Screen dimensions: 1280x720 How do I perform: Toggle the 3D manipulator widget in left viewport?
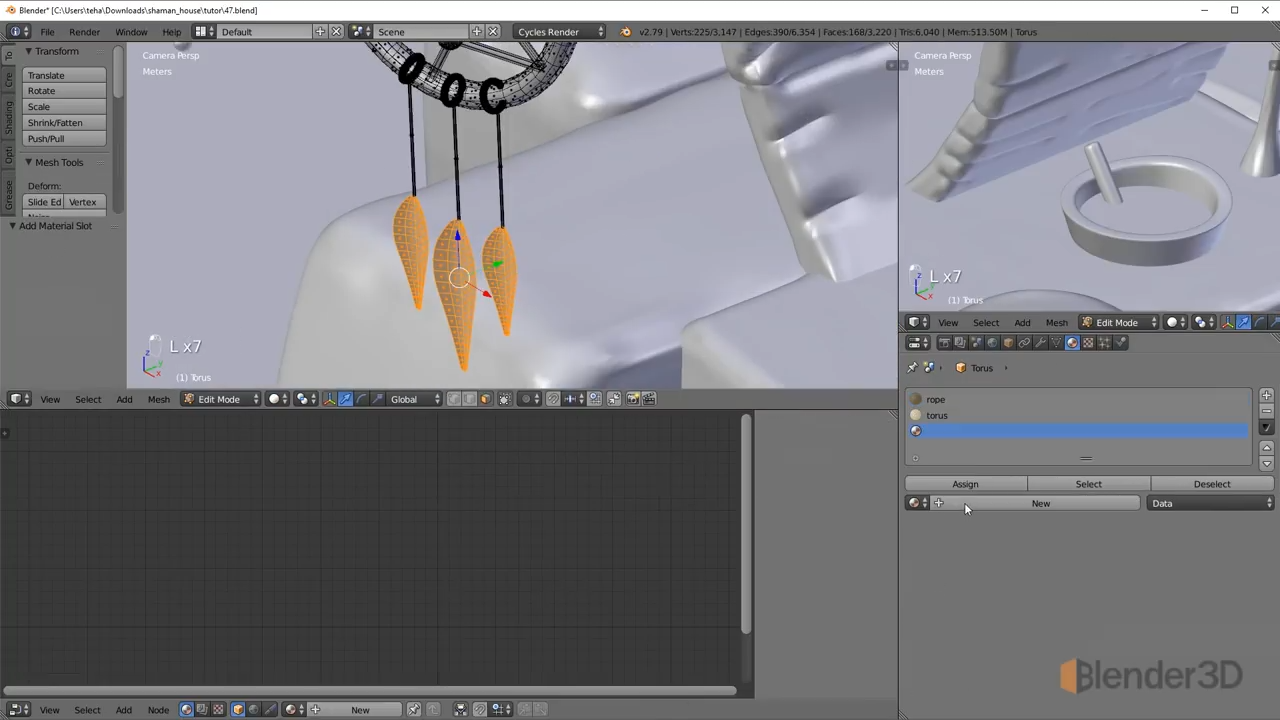point(330,399)
